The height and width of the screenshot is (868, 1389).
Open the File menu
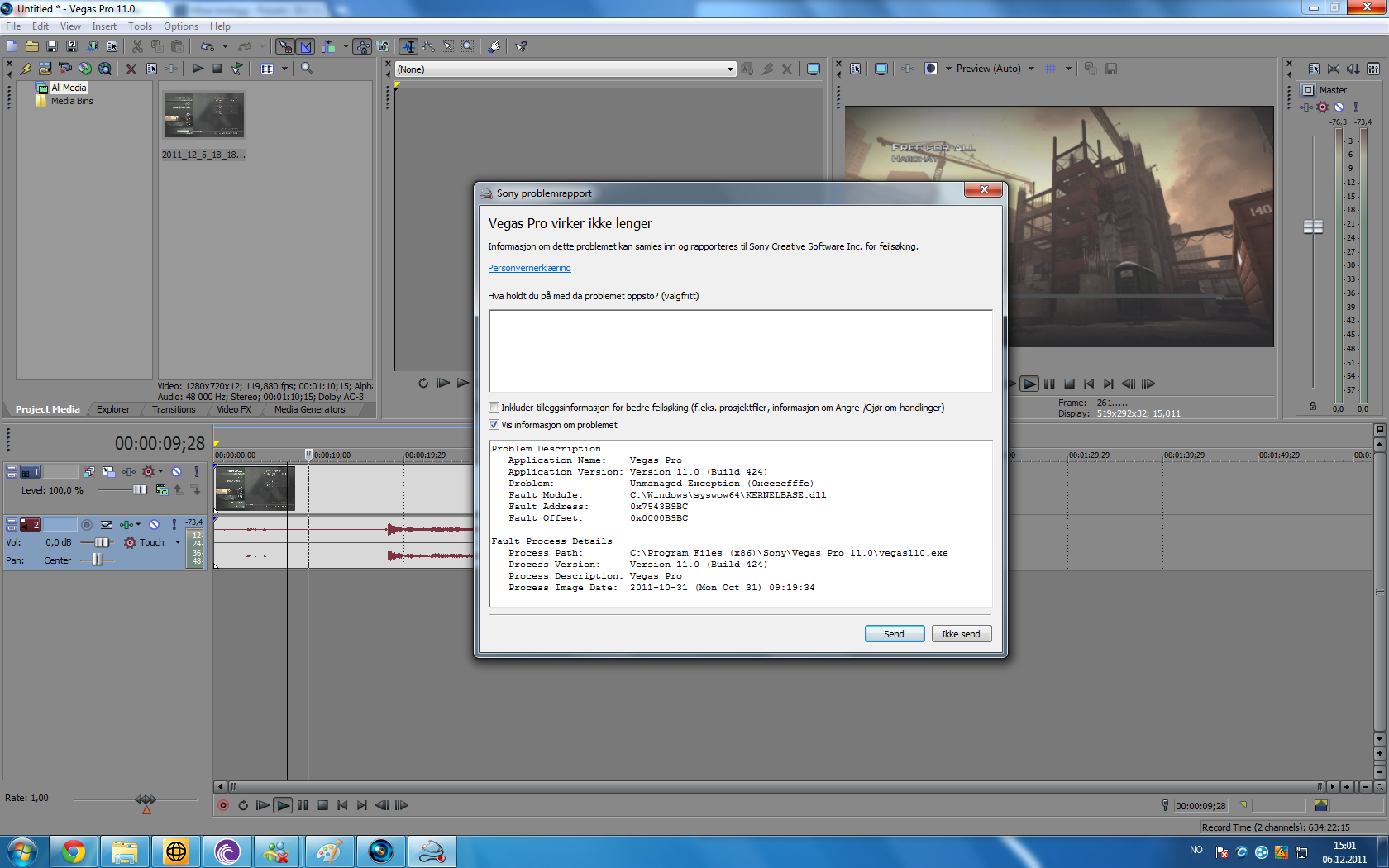pos(13,26)
